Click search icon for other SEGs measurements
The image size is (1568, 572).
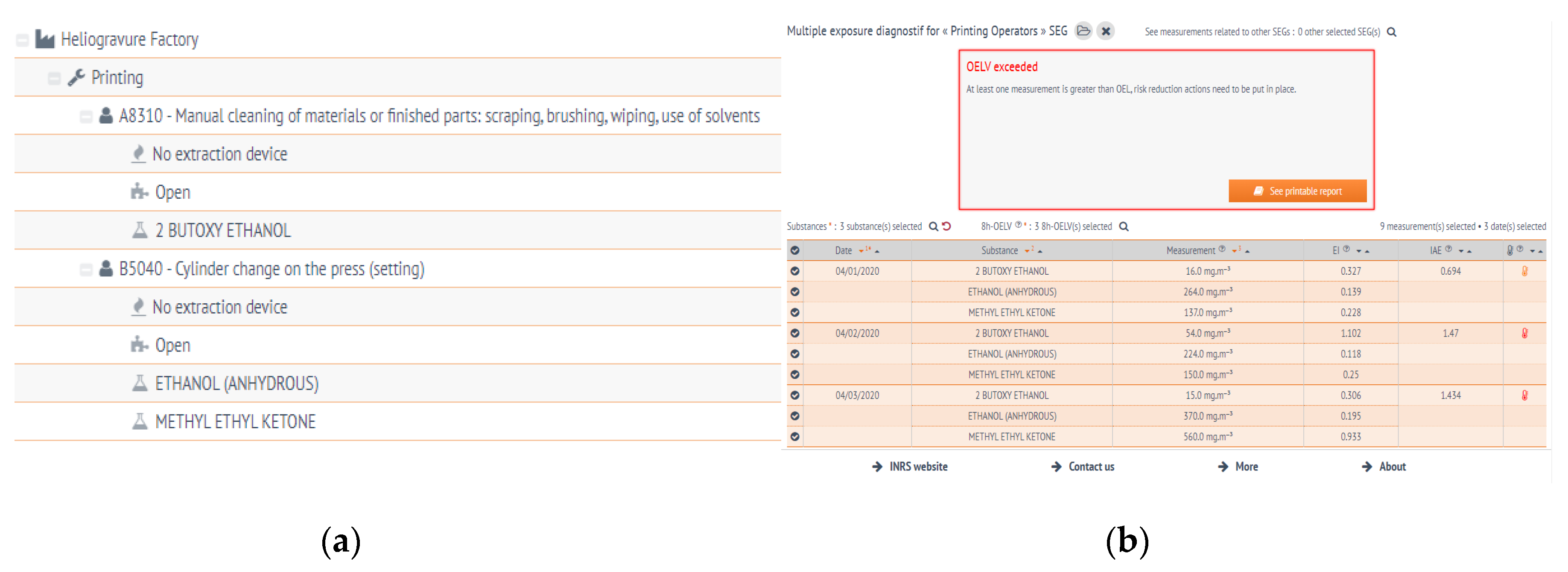point(1392,32)
